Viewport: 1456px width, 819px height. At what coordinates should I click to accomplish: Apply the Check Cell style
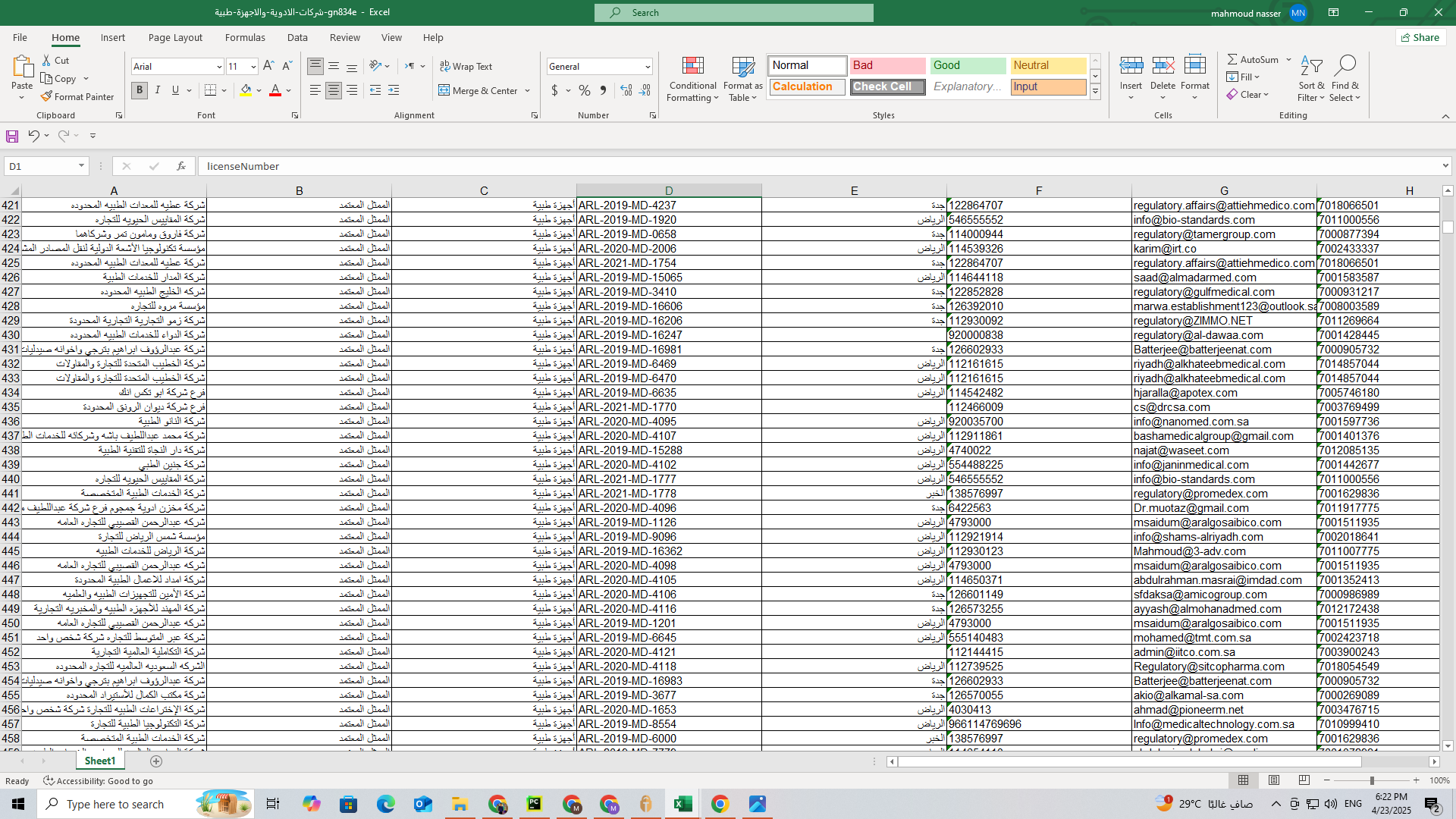(888, 87)
